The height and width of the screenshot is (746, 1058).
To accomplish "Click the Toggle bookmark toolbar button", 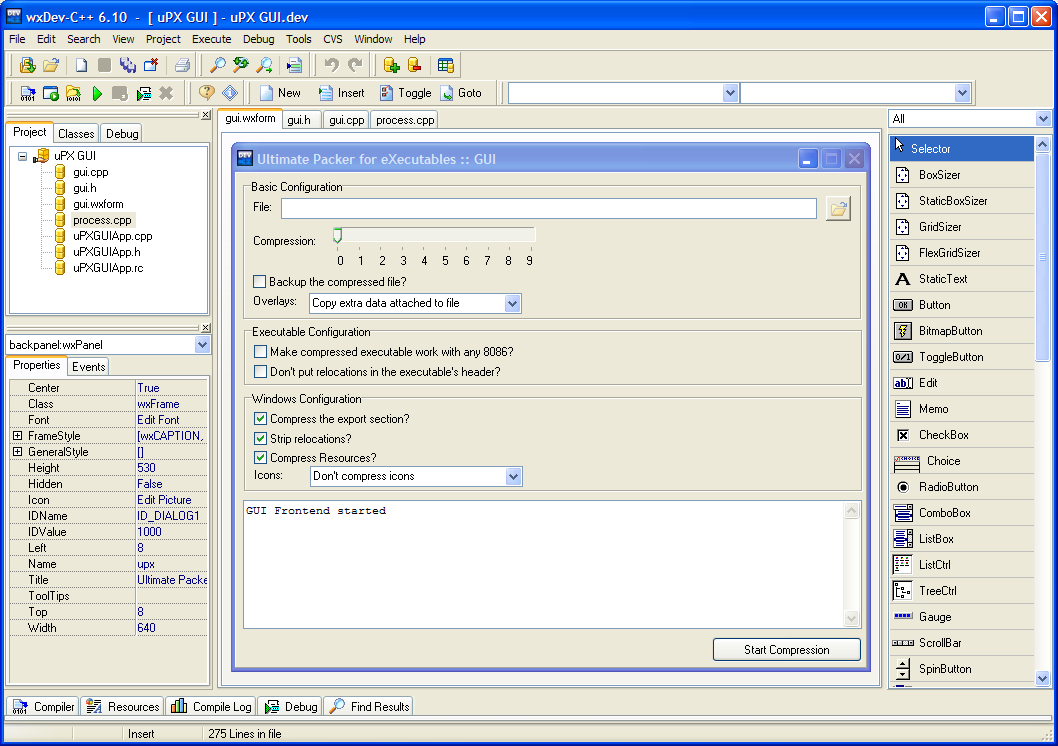I will click(x=406, y=93).
